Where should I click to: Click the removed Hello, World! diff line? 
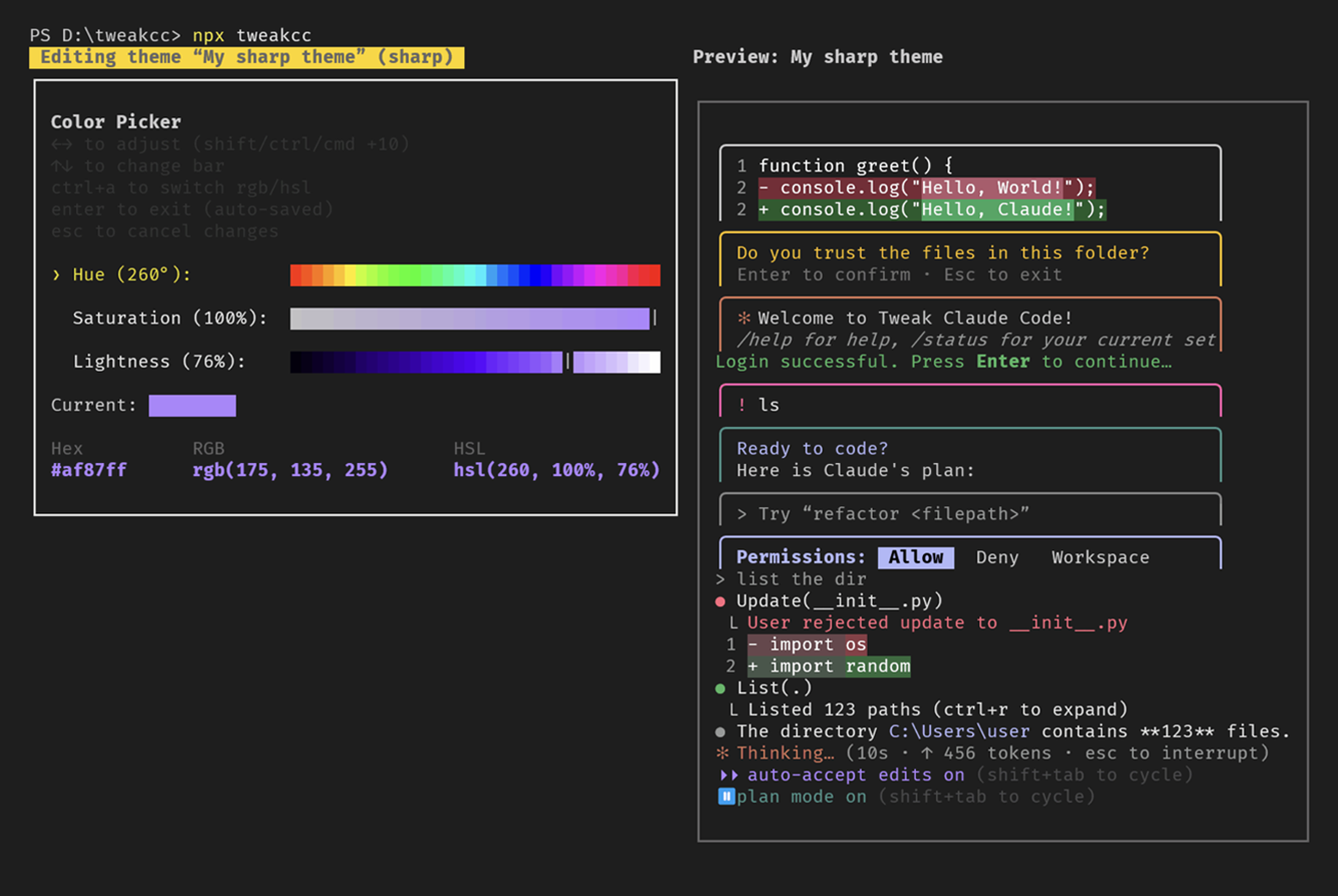click(926, 188)
